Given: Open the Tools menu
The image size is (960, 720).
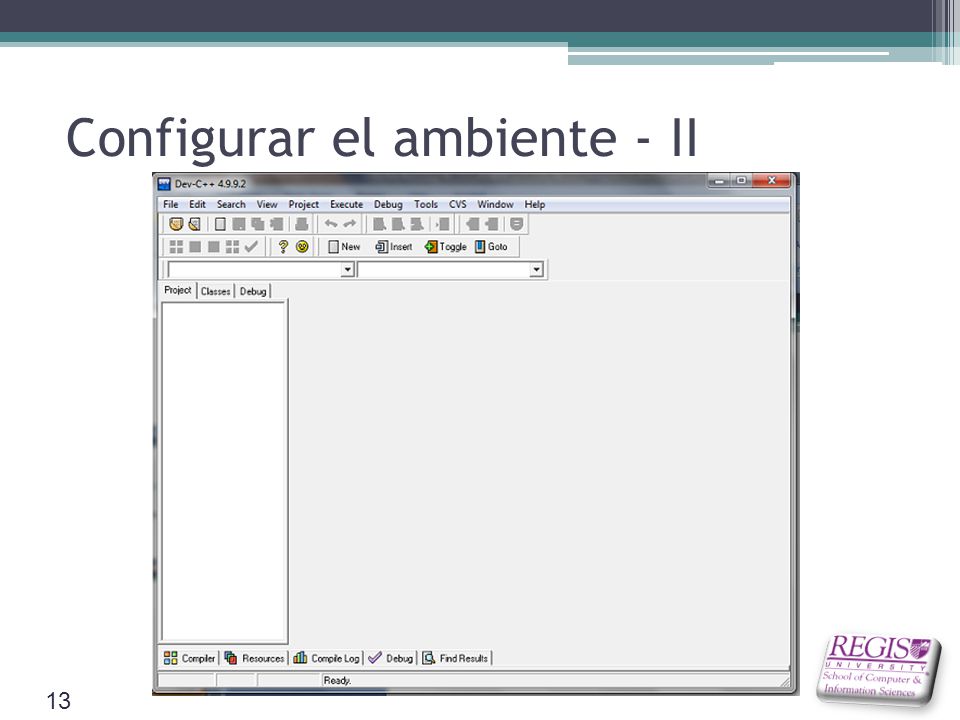Looking at the screenshot, I should [426, 204].
